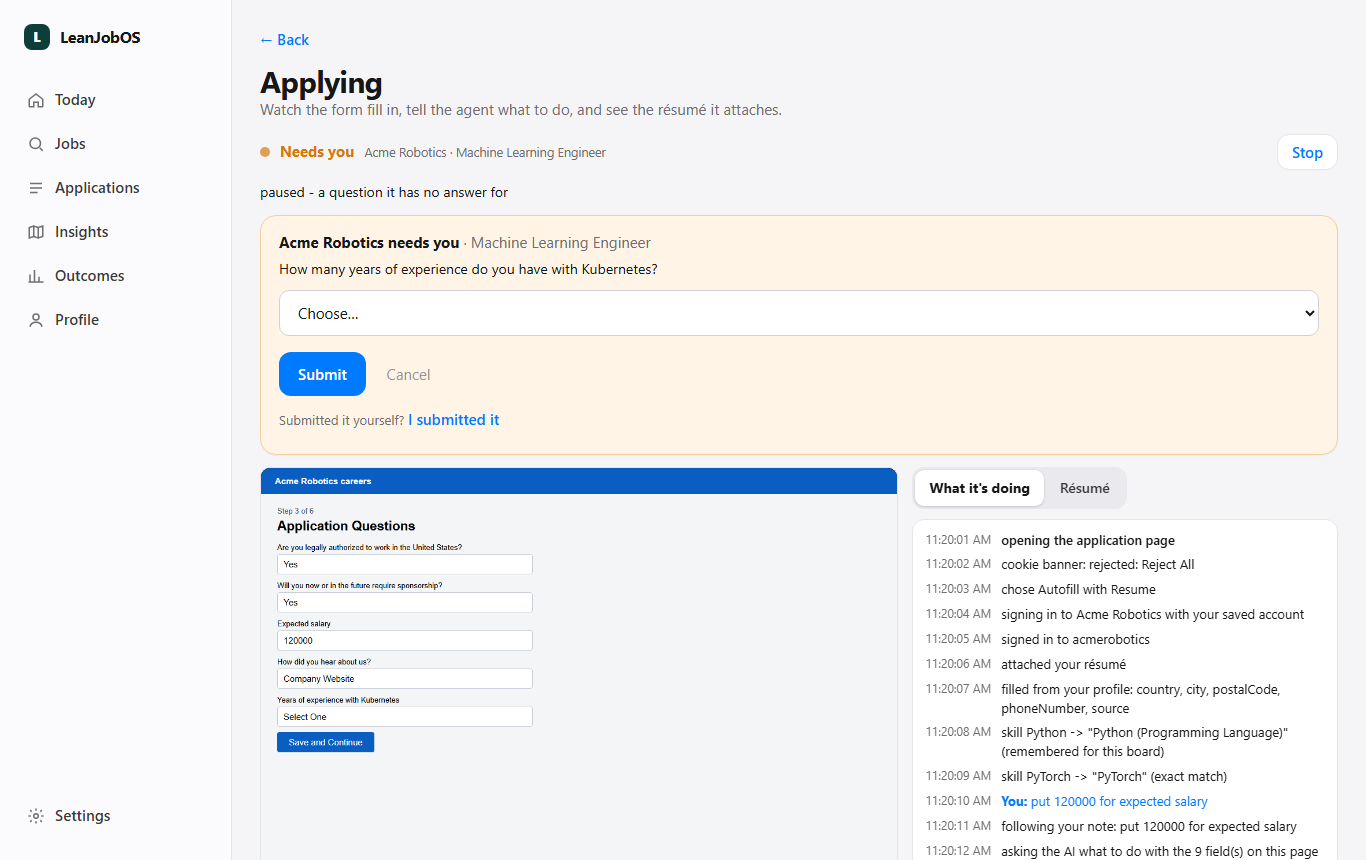Click the 'Application Questions' heading in the form

click(x=346, y=526)
